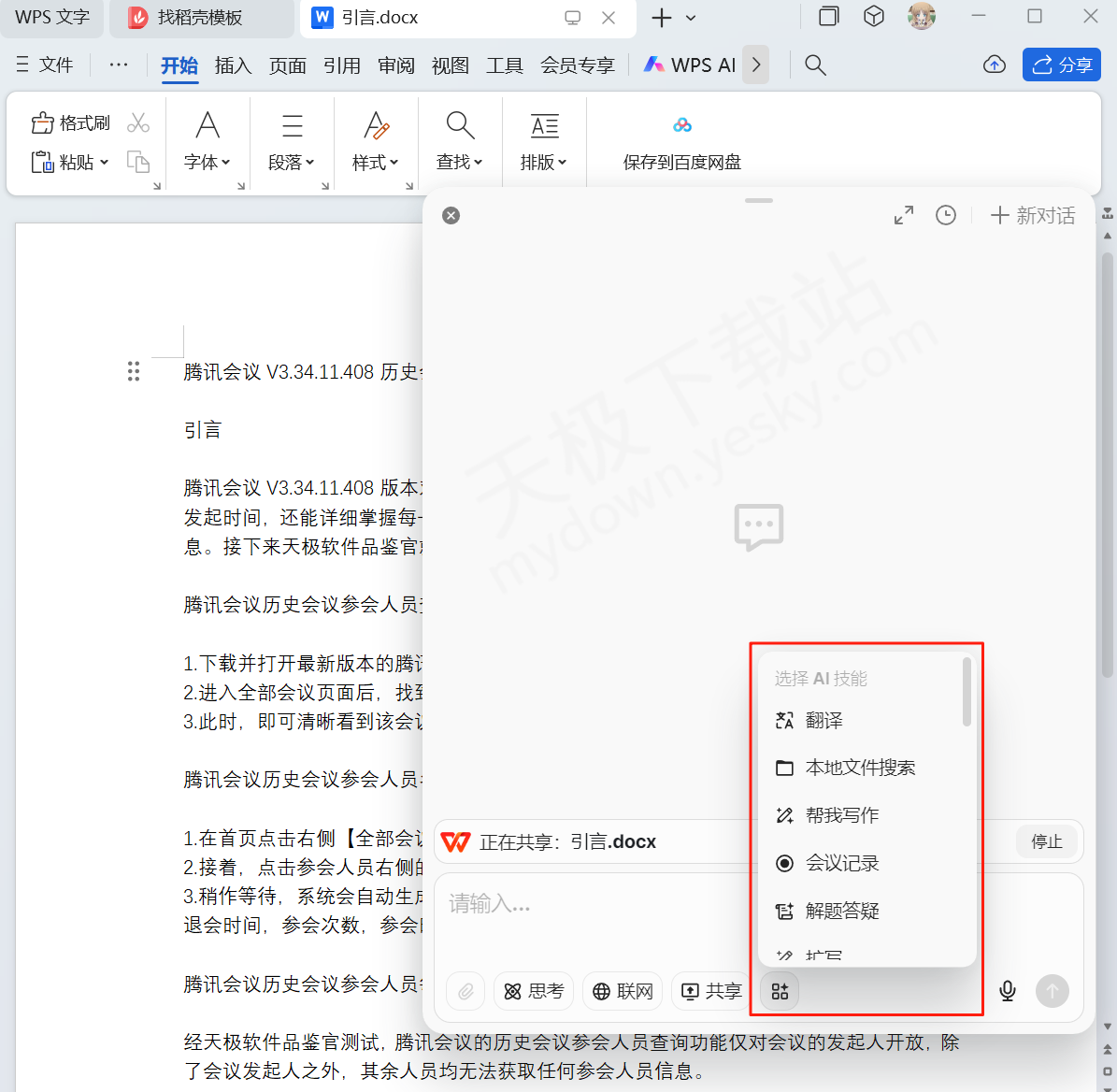Image resolution: width=1117 pixels, height=1092 pixels.
Task: Click the plus new tab button
Action: click(x=662, y=18)
